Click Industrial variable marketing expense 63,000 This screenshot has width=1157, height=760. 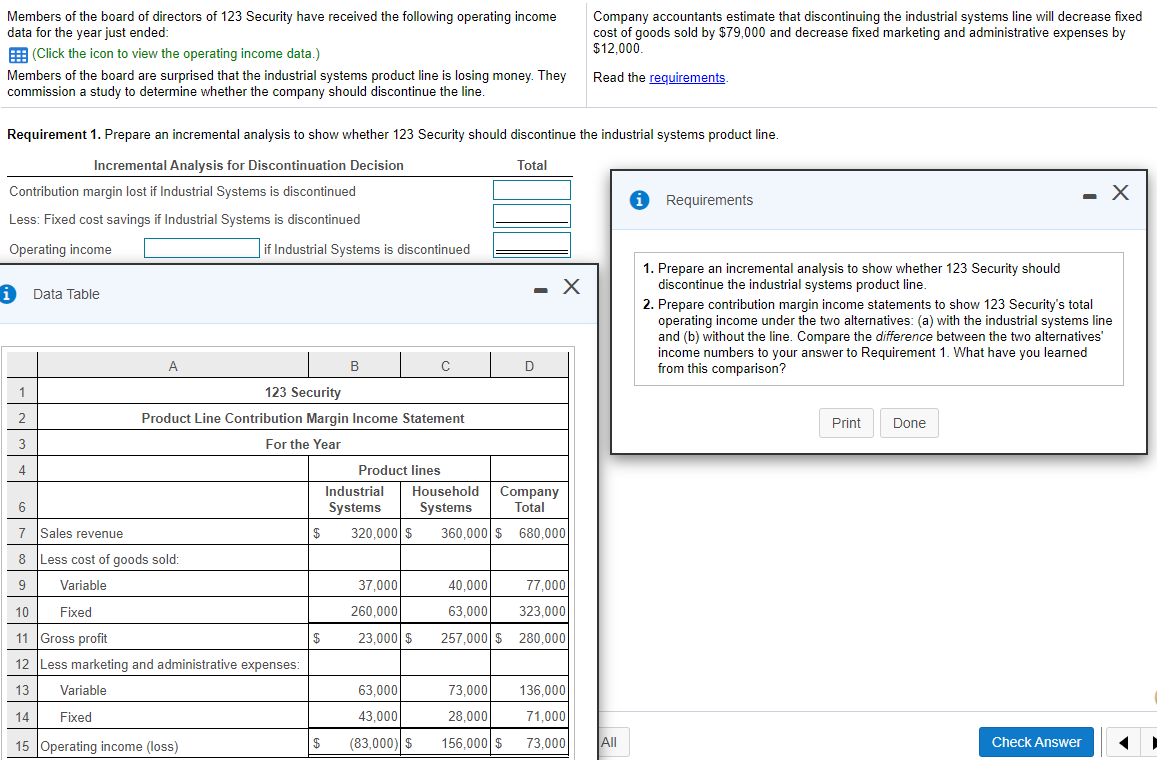378,691
